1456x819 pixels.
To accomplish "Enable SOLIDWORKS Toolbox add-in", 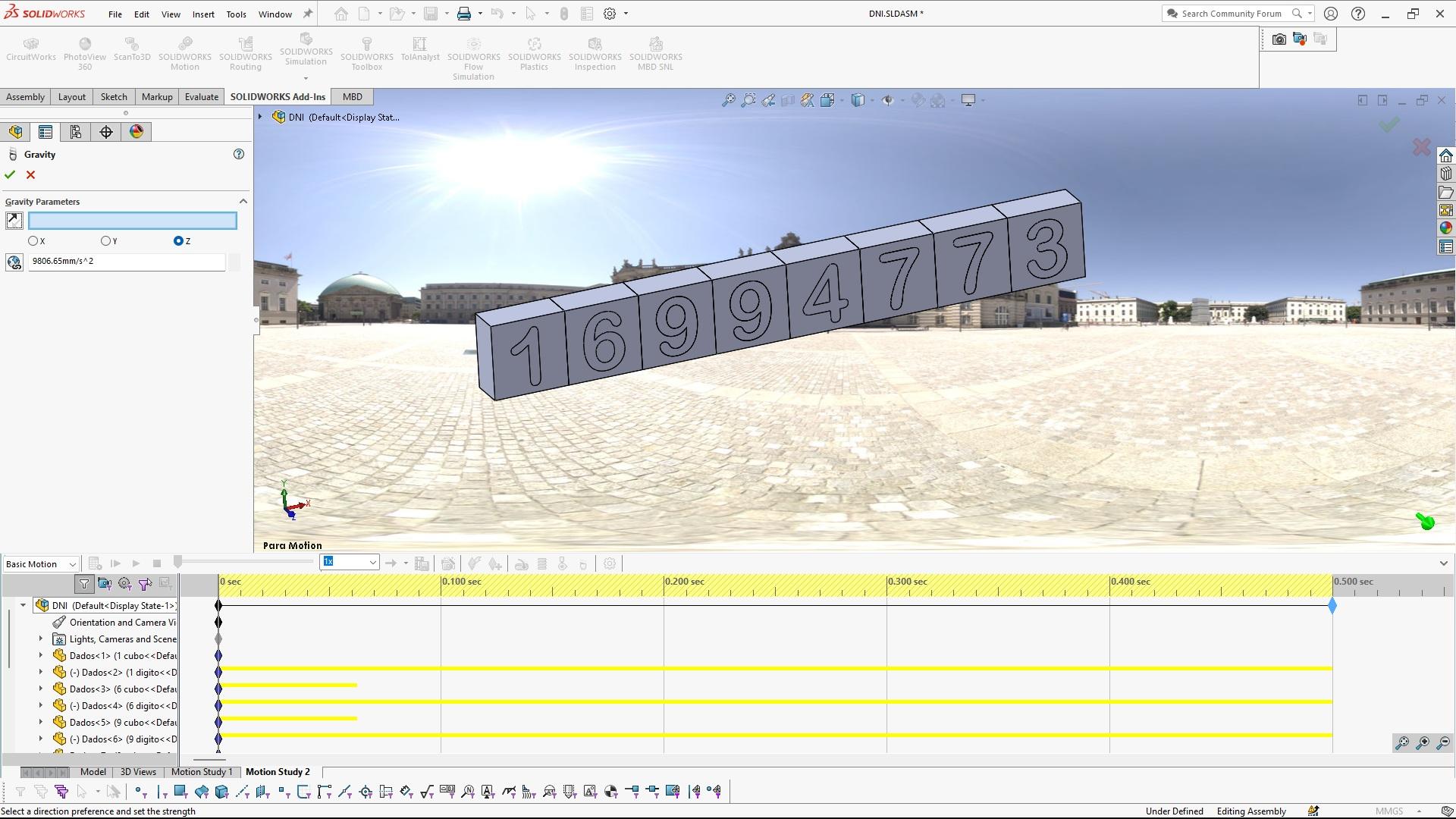I will [x=367, y=54].
